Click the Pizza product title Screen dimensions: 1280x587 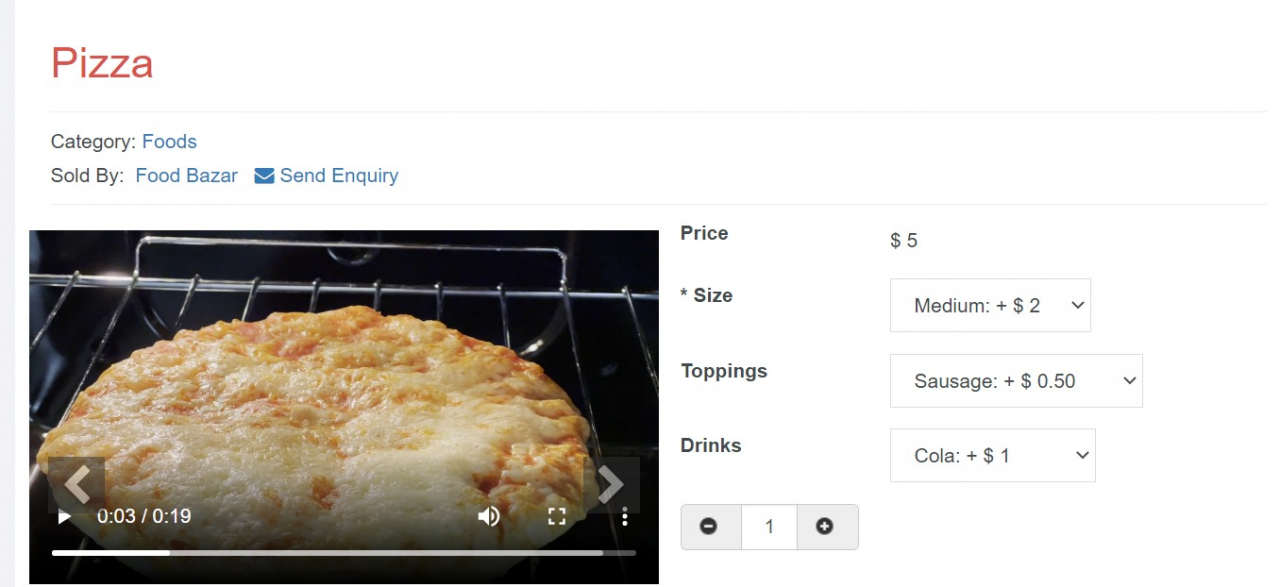tap(102, 63)
